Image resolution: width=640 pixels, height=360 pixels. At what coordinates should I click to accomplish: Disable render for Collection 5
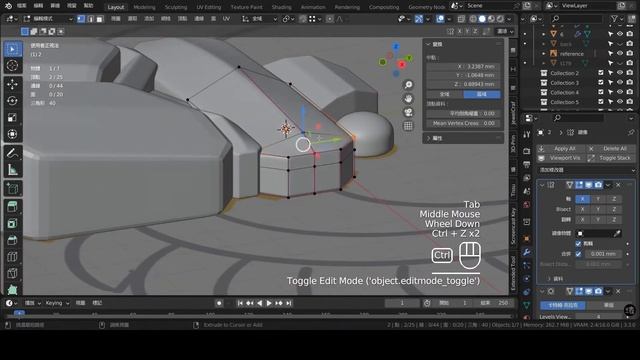(630, 102)
